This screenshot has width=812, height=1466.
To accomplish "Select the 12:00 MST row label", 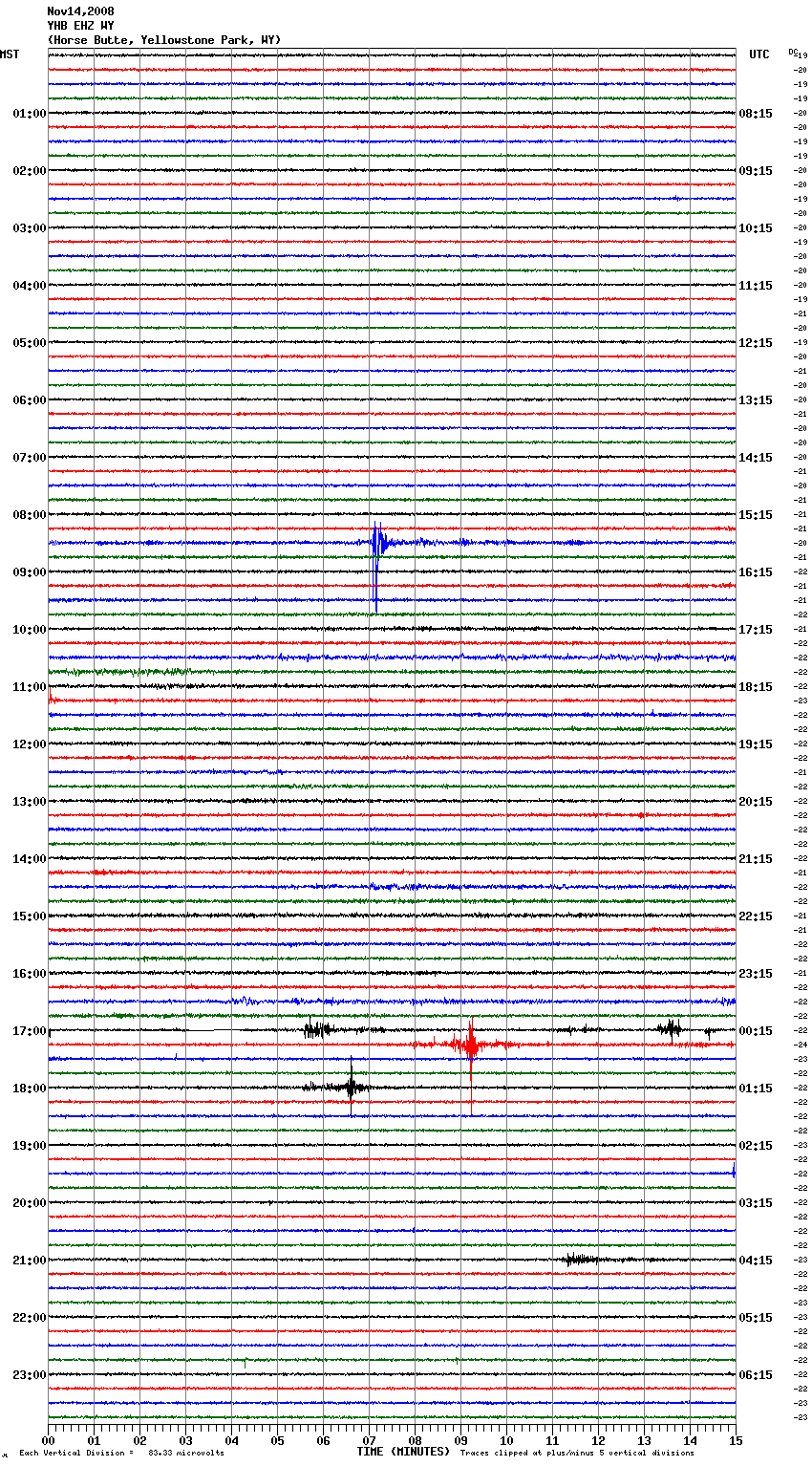I will coord(29,744).
